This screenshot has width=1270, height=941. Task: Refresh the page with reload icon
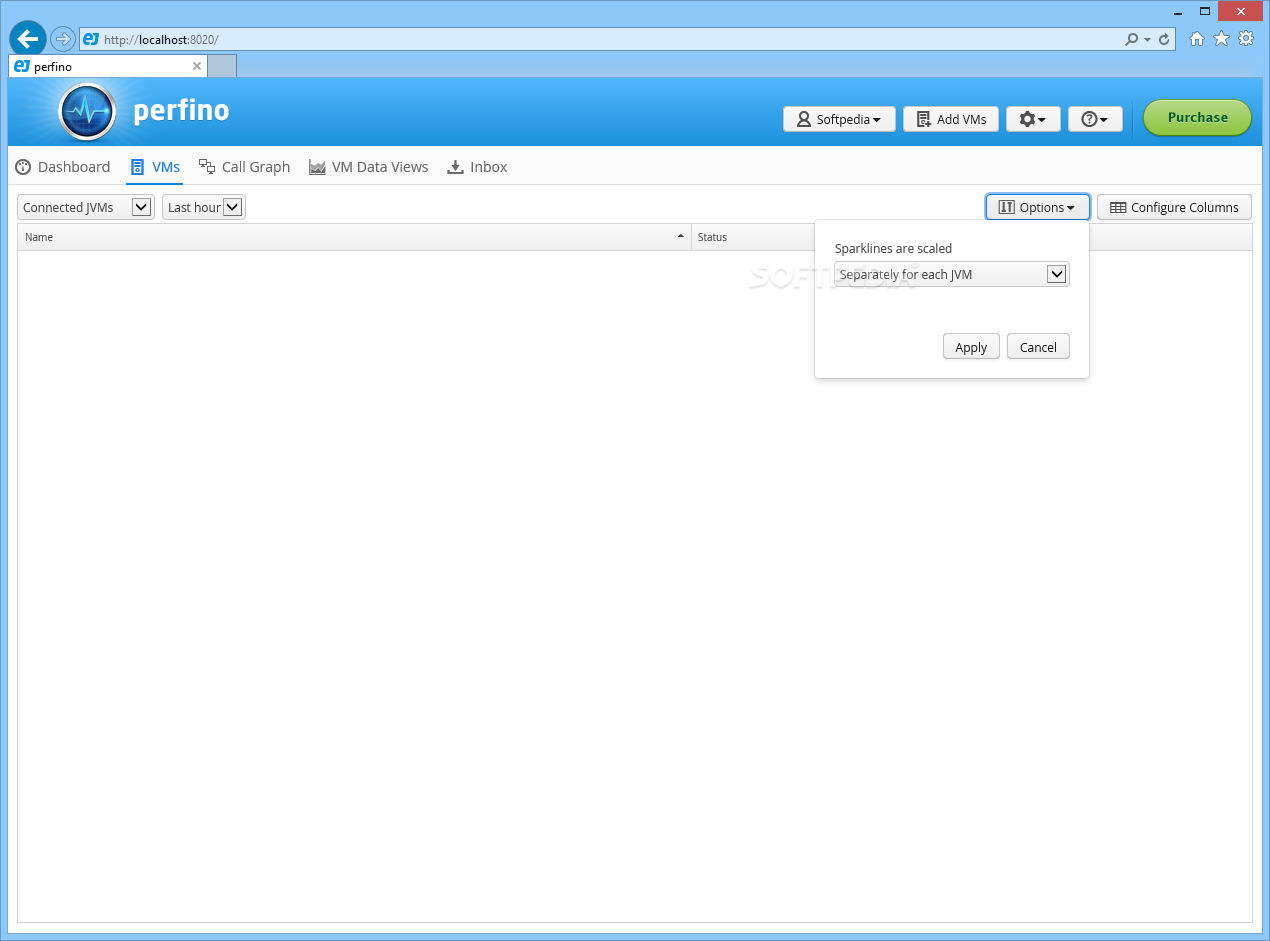[x=1164, y=39]
